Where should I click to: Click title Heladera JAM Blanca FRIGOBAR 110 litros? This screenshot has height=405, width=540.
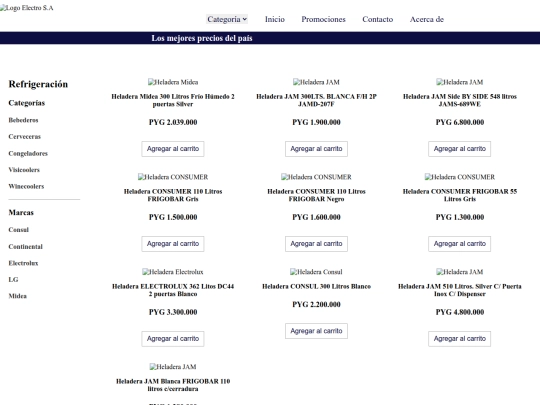(173, 385)
